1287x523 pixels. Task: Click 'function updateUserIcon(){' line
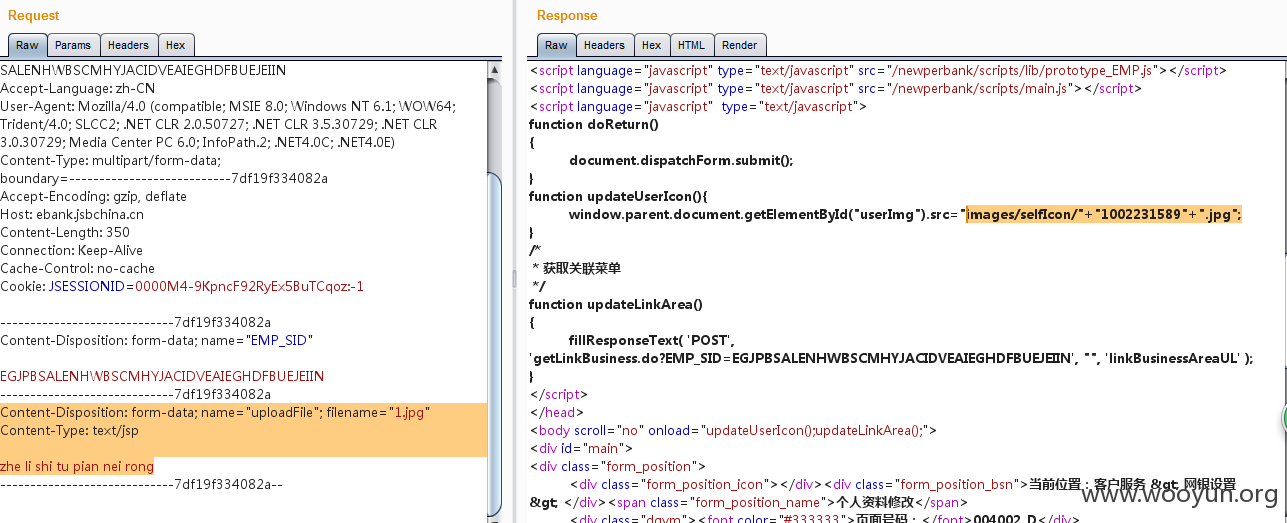click(x=618, y=196)
